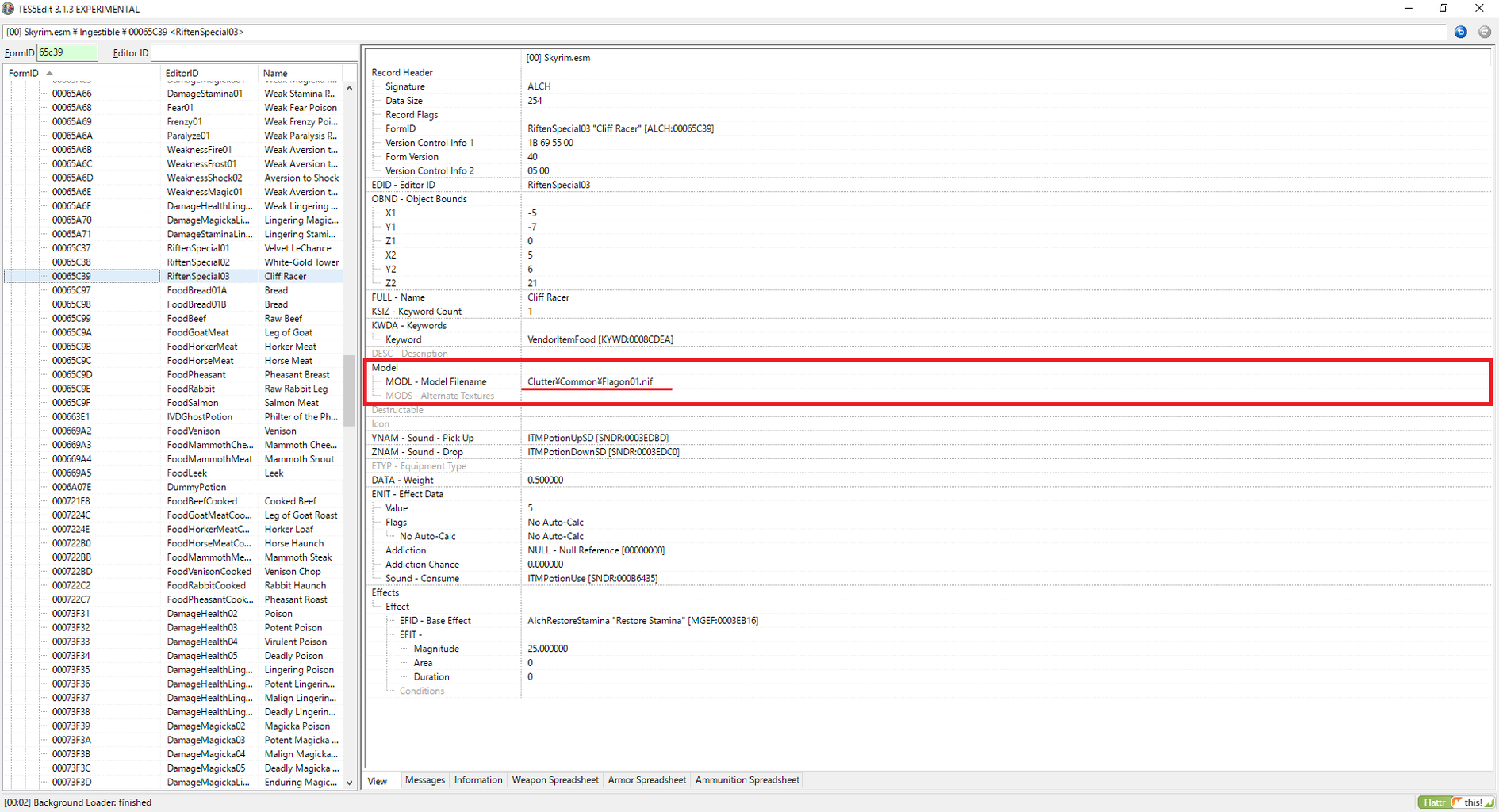
Task: Select record FoodVenison Venison
Action: pyautogui.click(x=174, y=431)
